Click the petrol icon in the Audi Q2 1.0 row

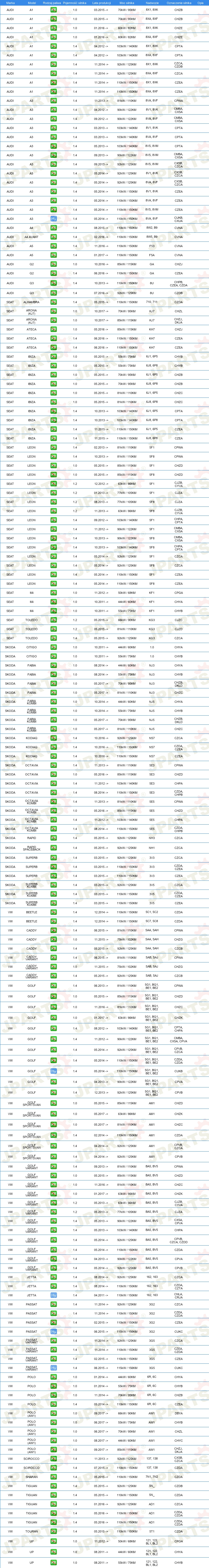[54, 264]
